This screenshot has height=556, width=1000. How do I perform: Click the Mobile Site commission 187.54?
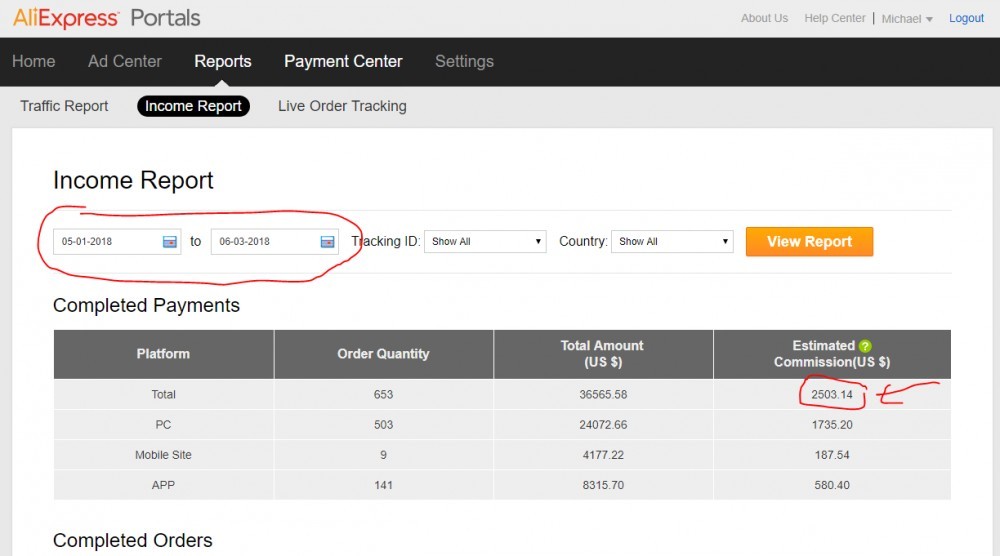click(832, 455)
